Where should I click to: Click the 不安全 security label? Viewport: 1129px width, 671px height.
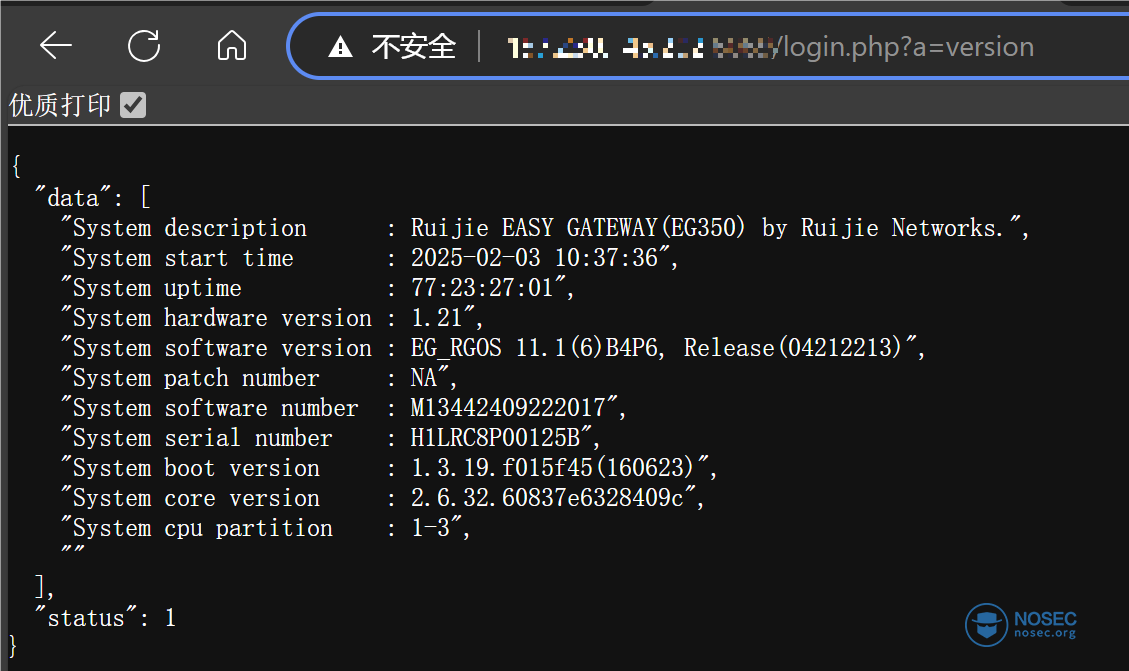coord(414,47)
